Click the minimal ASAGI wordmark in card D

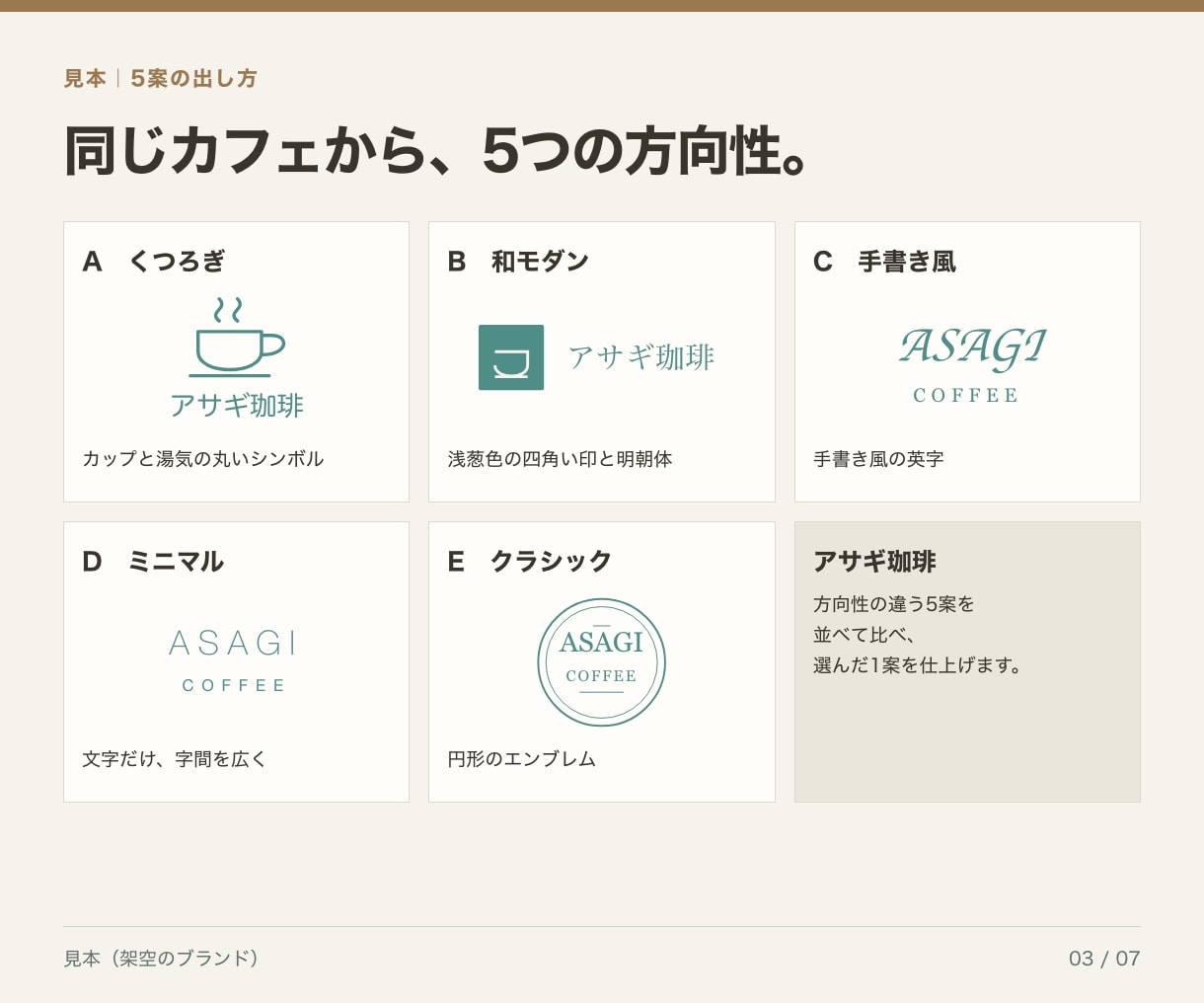click(233, 644)
